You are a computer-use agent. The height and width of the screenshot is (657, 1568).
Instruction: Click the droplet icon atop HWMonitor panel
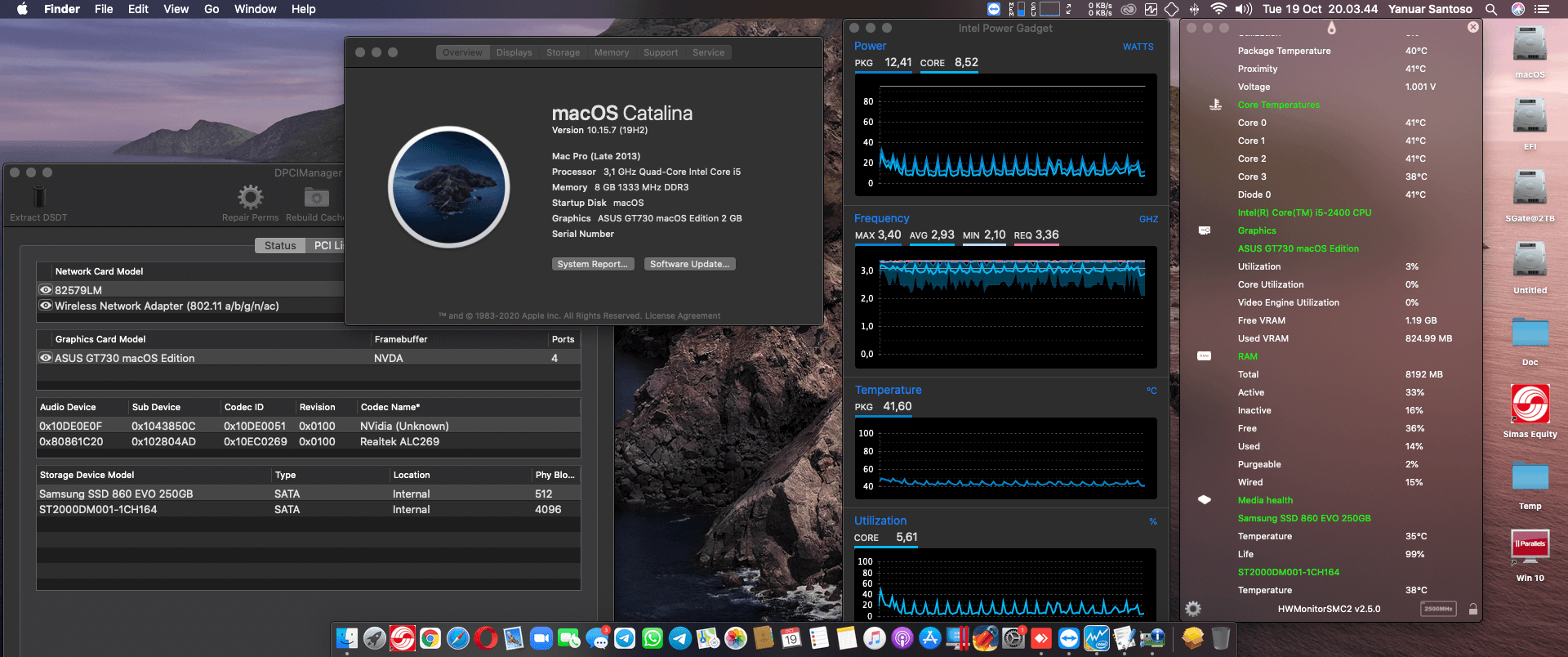point(1332,28)
